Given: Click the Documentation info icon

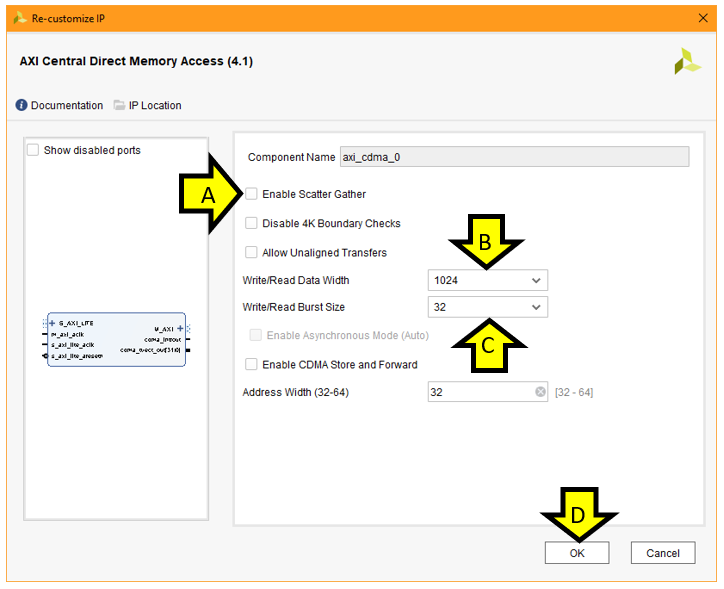Looking at the screenshot, I should point(22,105).
